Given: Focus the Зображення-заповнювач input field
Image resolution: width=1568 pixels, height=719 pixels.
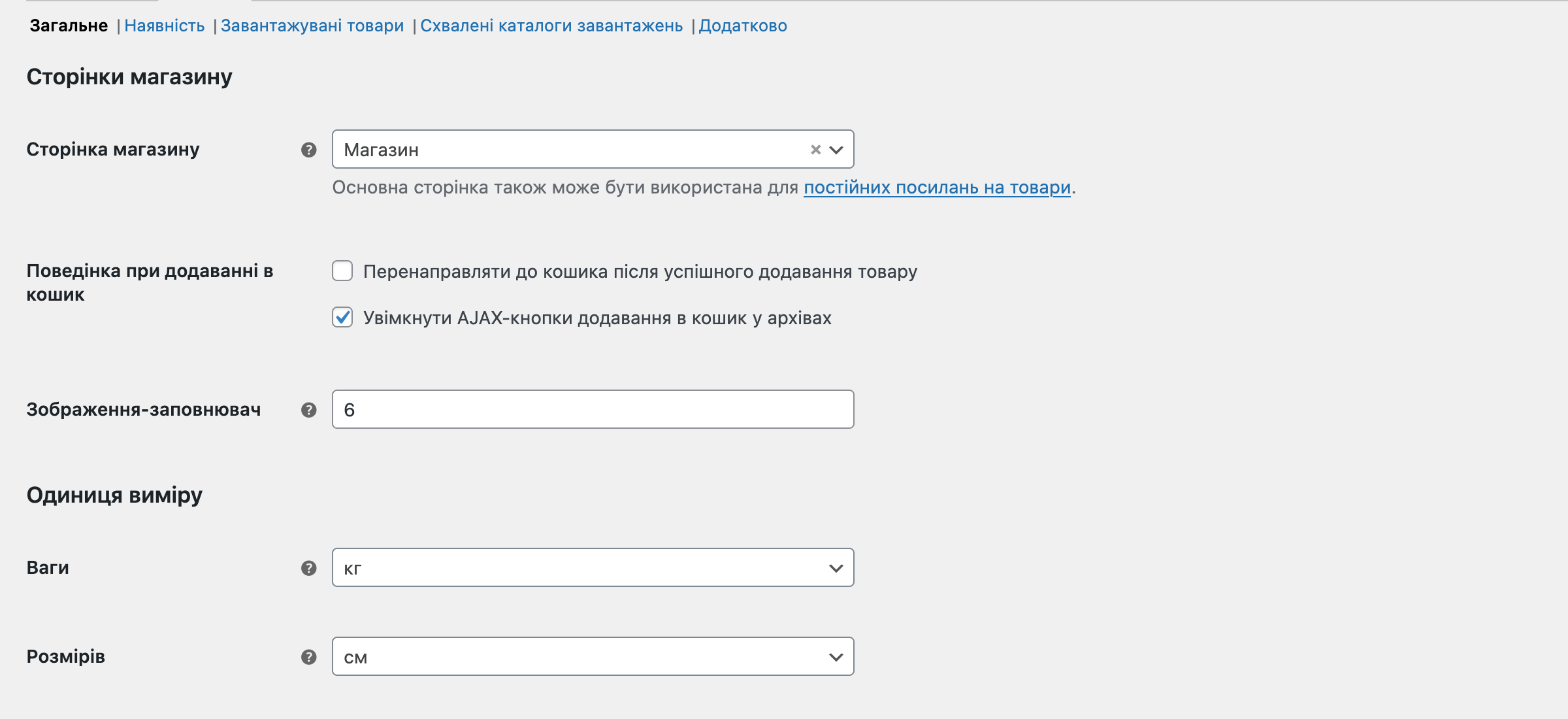Looking at the screenshot, I should point(593,409).
